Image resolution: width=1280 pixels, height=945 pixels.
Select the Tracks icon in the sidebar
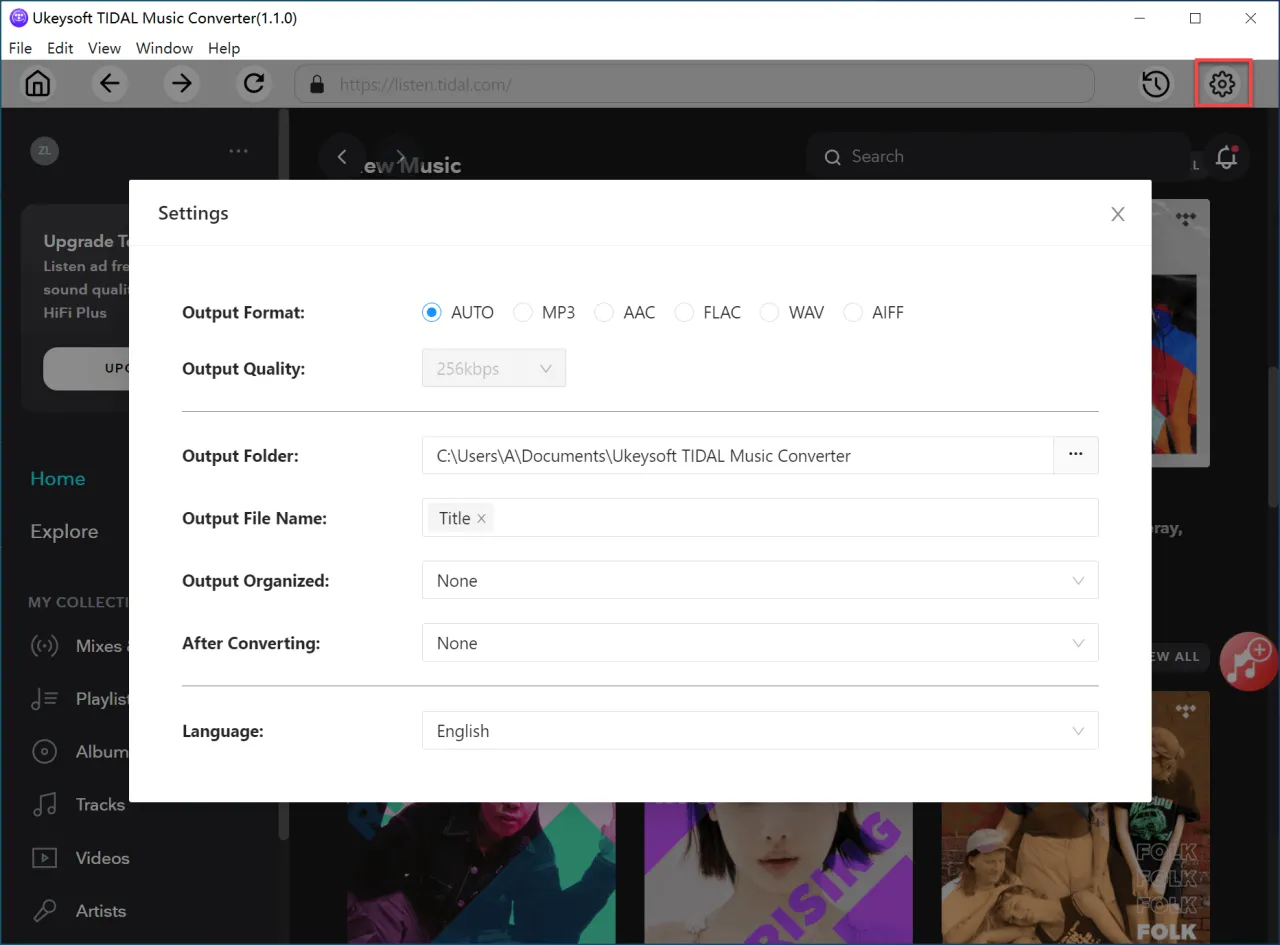pyautogui.click(x=45, y=804)
